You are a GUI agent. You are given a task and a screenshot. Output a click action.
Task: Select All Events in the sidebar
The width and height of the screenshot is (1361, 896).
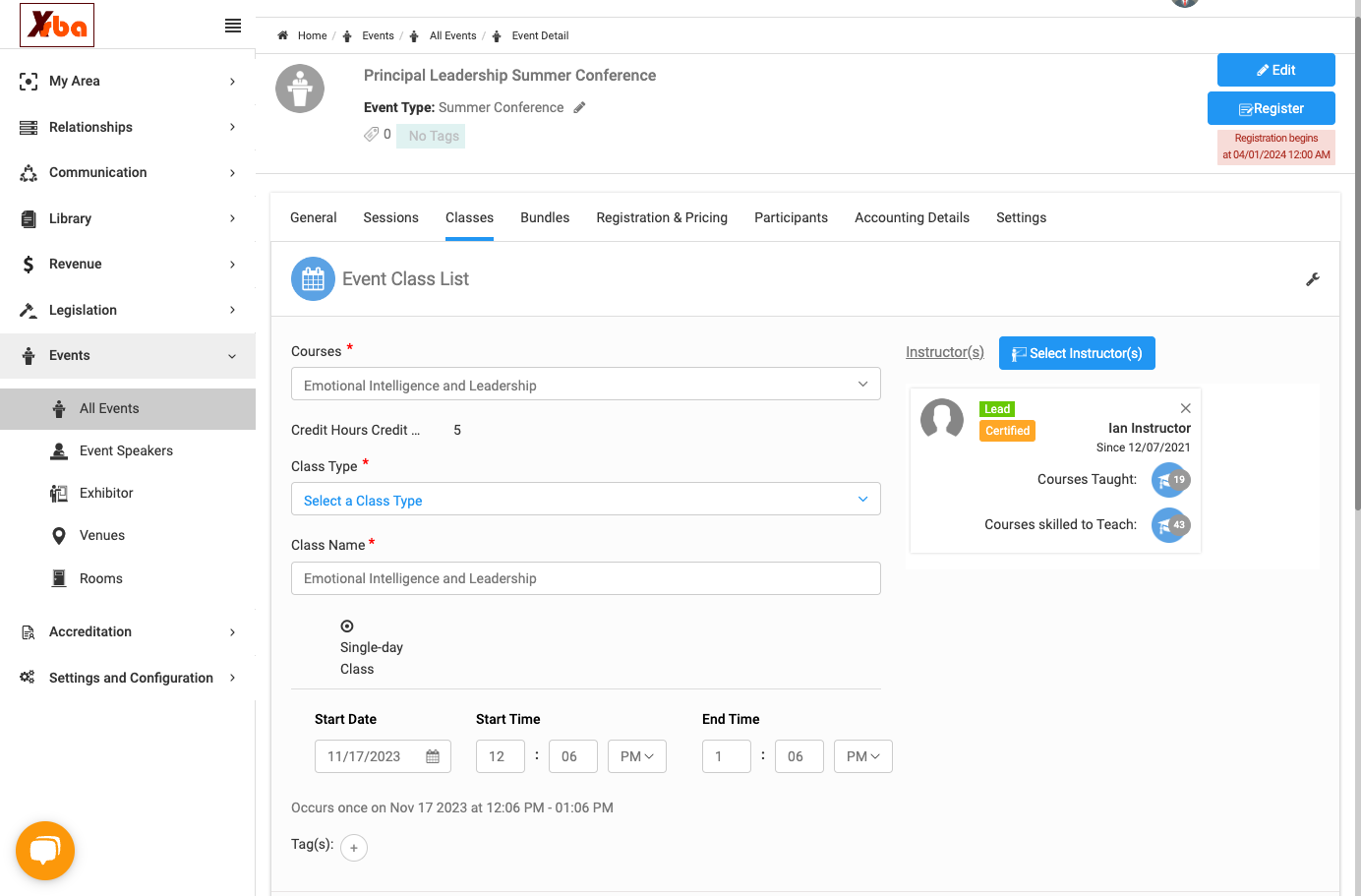[128, 409]
